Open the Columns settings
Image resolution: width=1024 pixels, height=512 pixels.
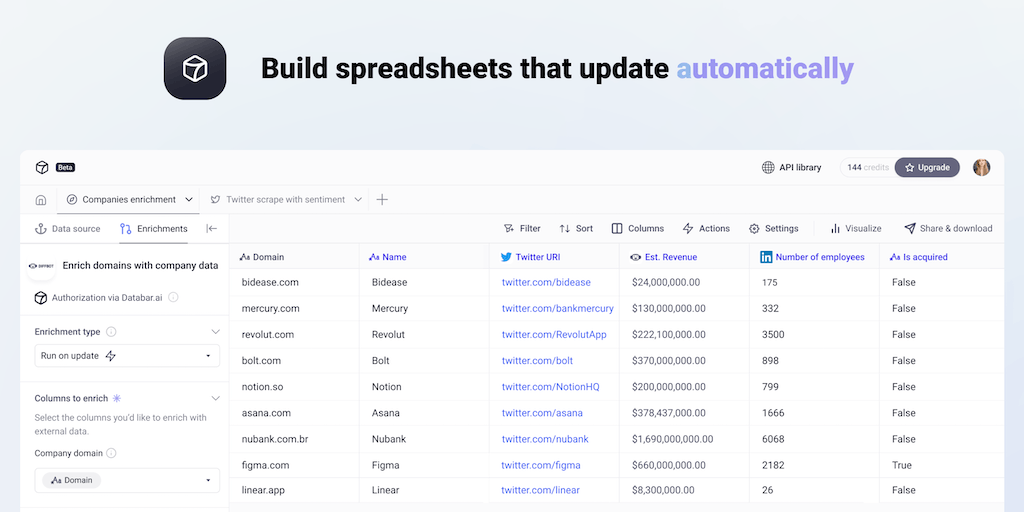637,228
